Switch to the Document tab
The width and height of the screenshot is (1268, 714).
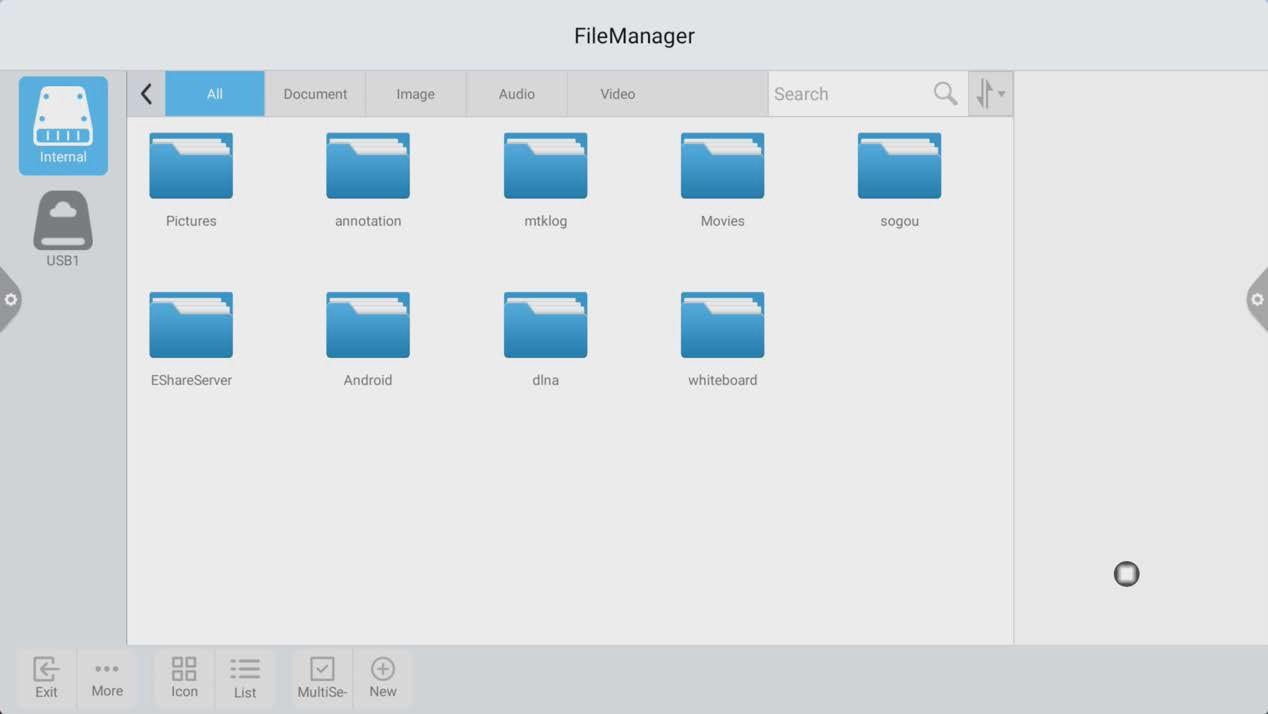tap(315, 94)
